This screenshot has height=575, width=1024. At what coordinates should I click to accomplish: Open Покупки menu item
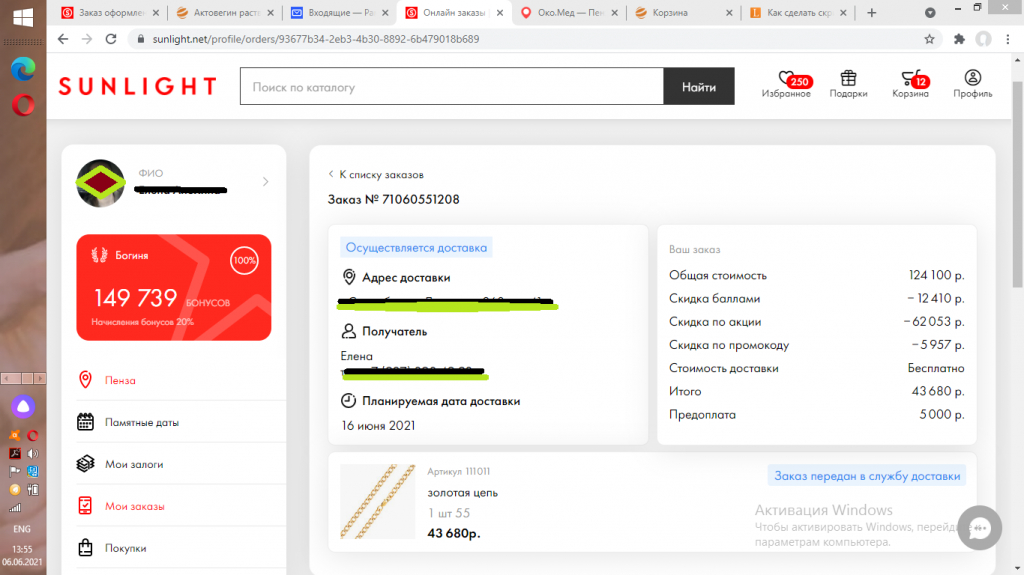tap(125, 548)
